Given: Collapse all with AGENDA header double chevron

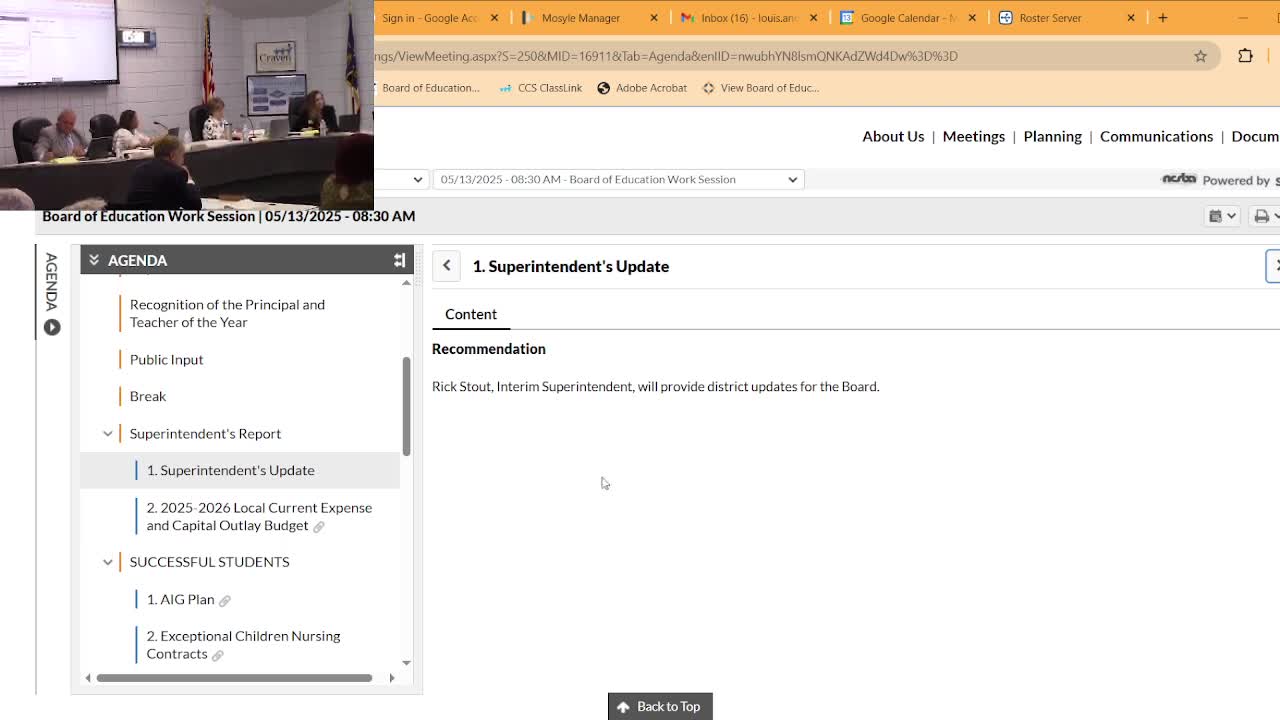Looking at the screenshot, I should [94, 260].
